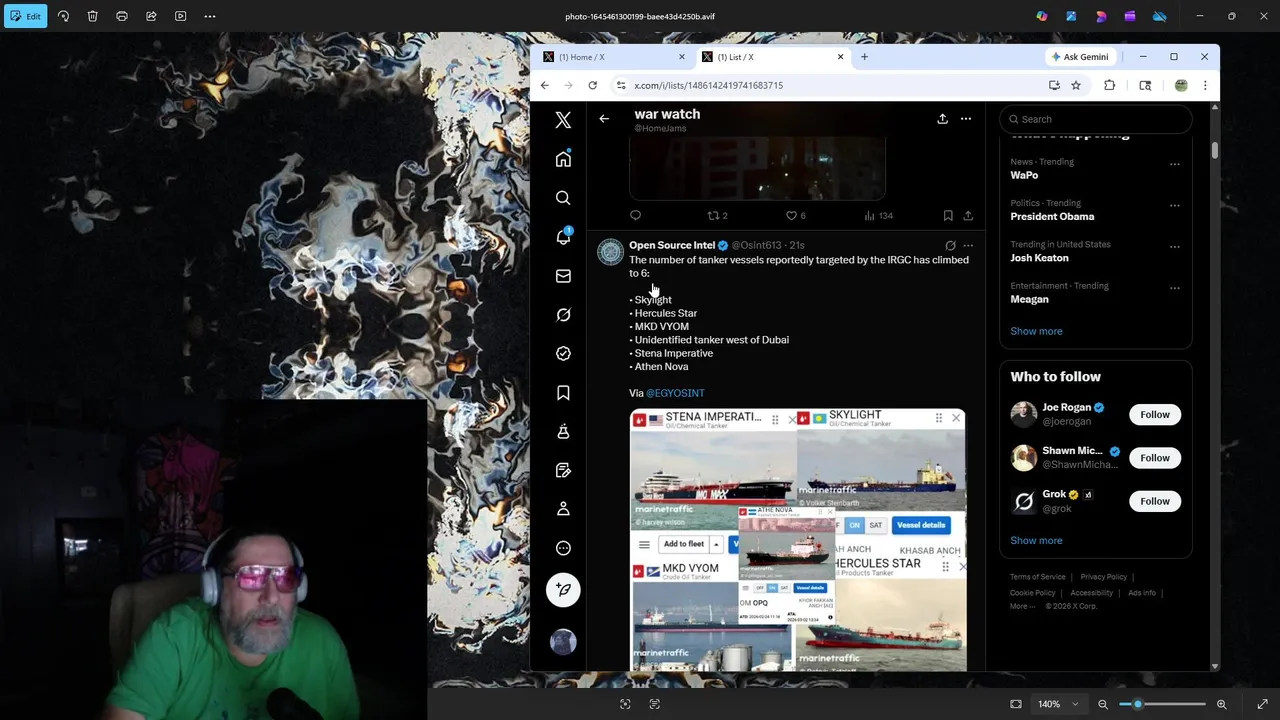Go back from war watch list
Screen dimensions: 1280x720
604,119
